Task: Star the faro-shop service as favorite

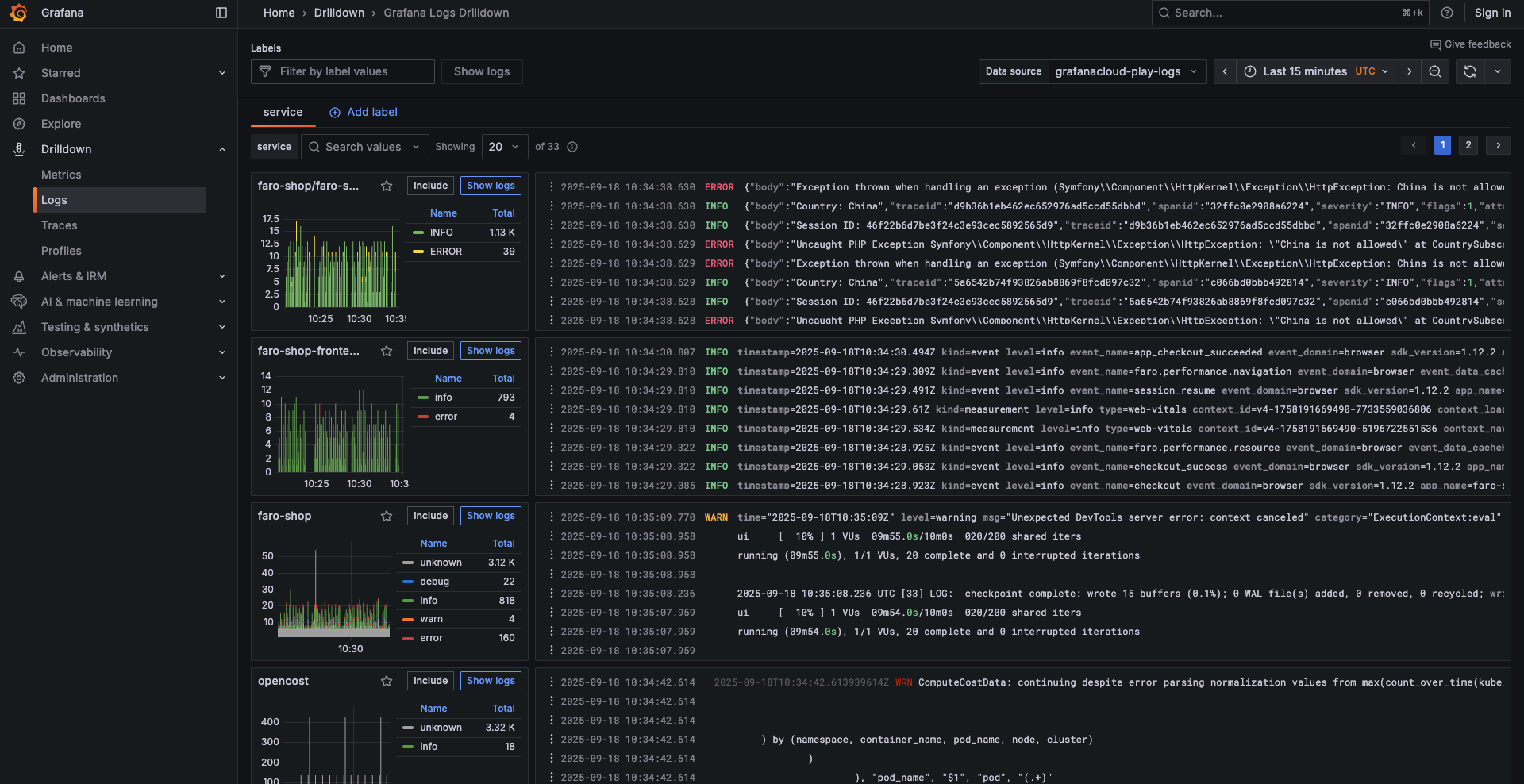Action: tap(387, 516)
